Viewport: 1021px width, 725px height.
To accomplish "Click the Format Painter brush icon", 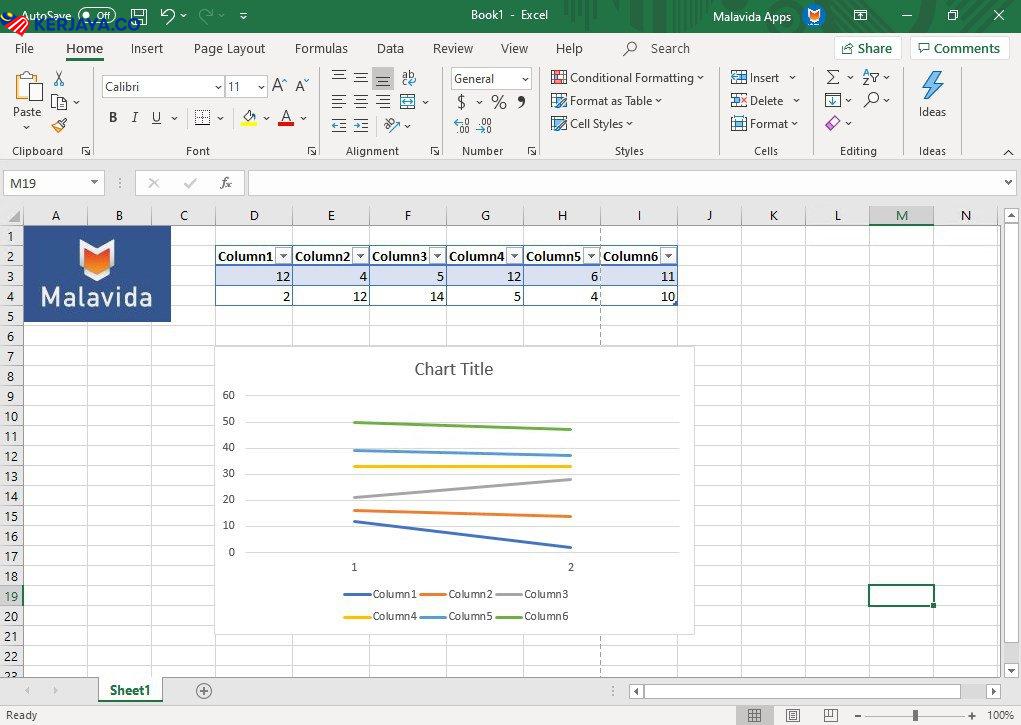I will click(x=59, y=126).
